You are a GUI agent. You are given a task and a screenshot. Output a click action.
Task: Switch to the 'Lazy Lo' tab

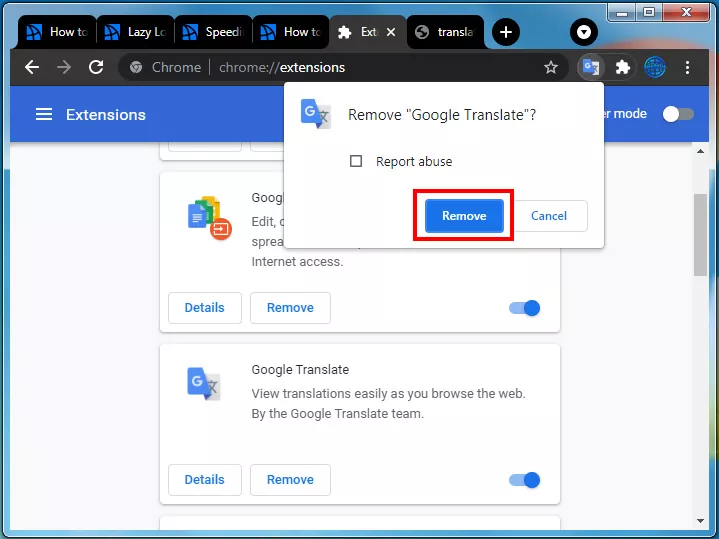136,32
